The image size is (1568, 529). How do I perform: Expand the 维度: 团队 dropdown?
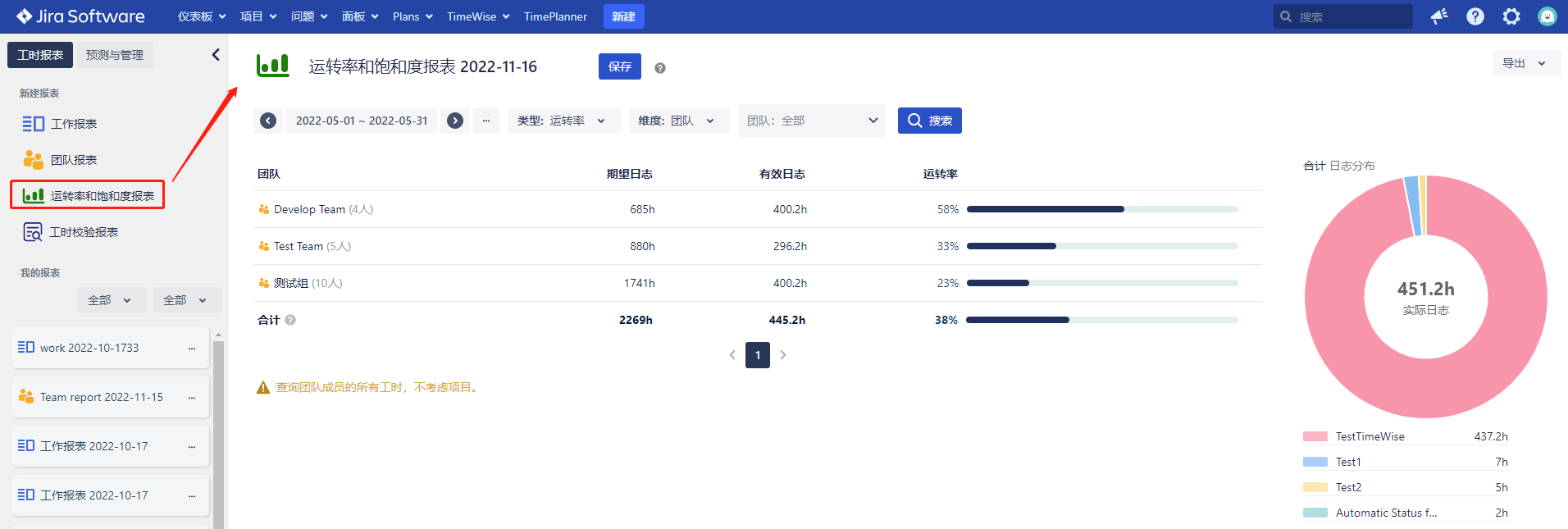pyautogui.click(x=678, y=121)
